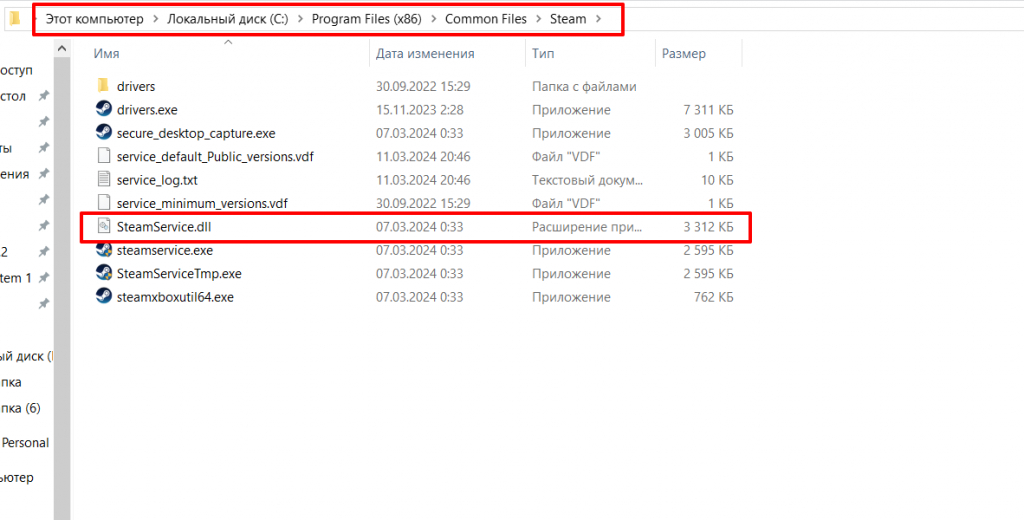Select the drivers folder name
1024x520 pixels.
[136, 86]
